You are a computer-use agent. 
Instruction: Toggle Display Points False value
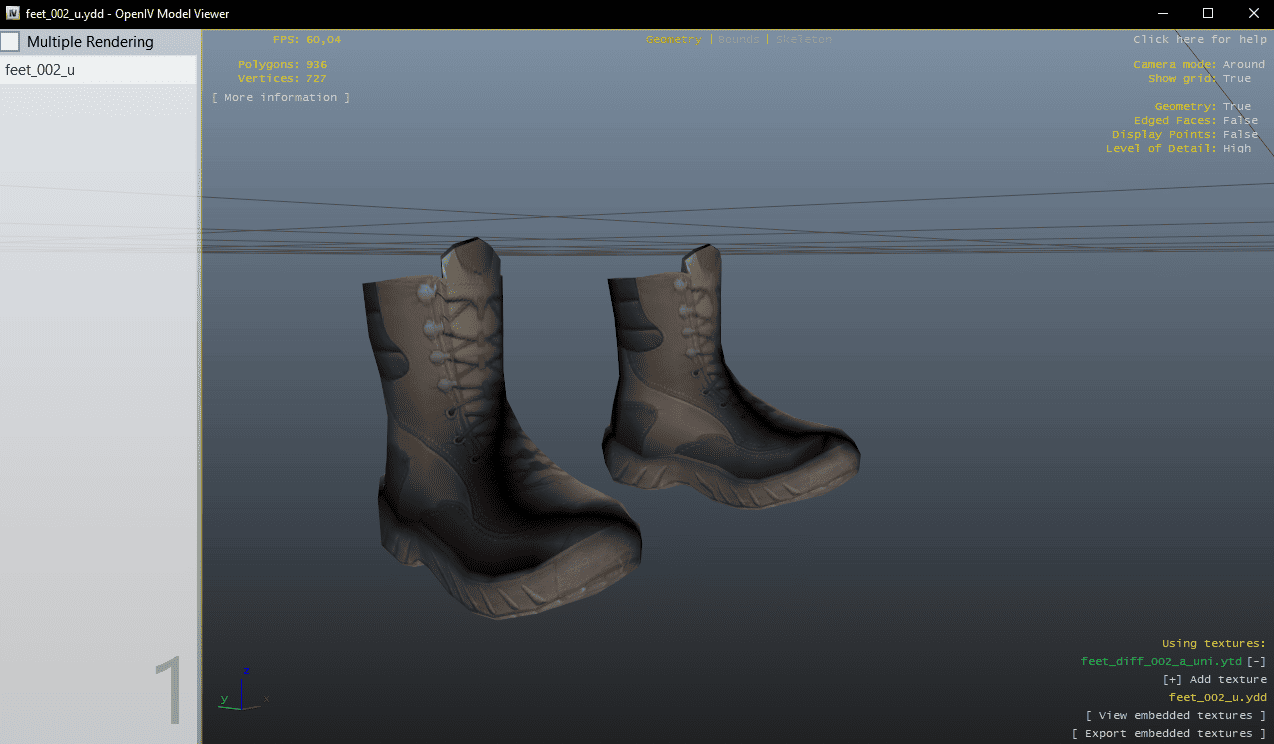1240,134
